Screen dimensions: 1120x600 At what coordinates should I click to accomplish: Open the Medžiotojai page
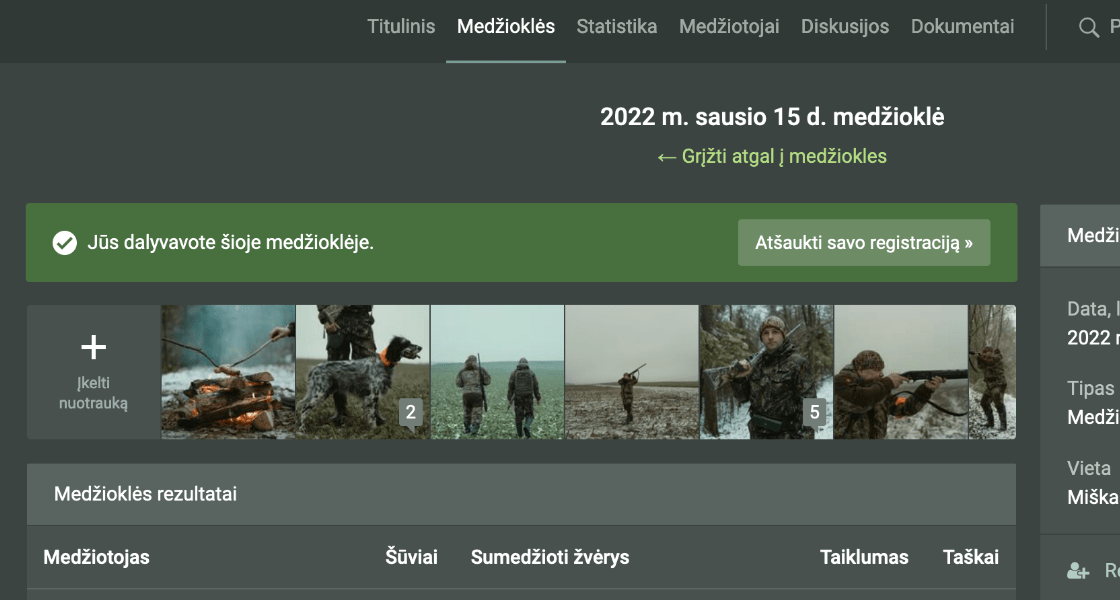click(729, 27)
